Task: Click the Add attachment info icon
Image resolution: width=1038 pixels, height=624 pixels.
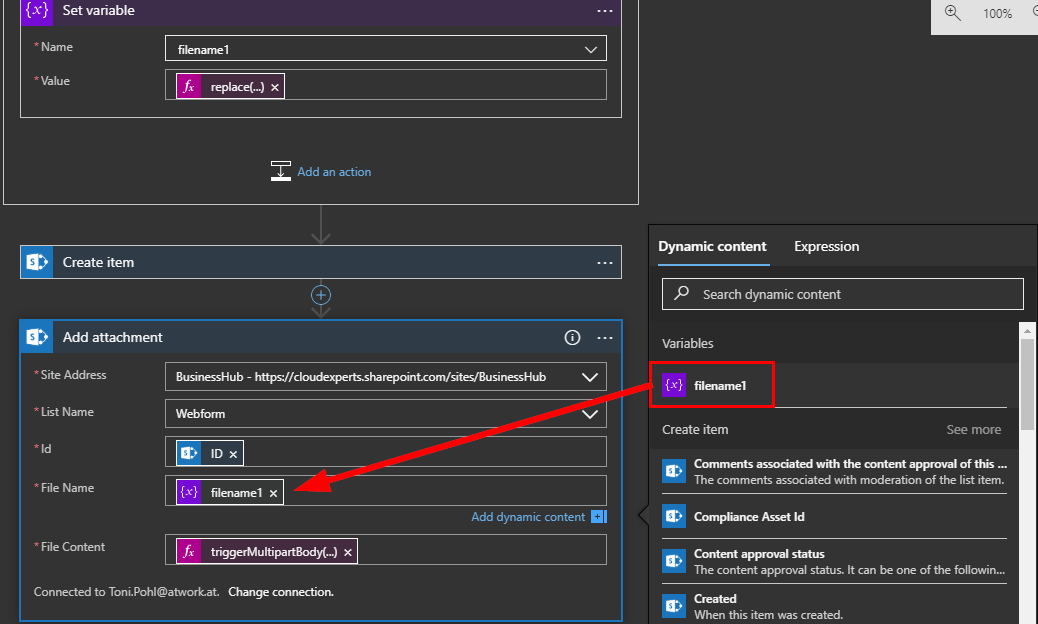Action: [x=572, y=338]
